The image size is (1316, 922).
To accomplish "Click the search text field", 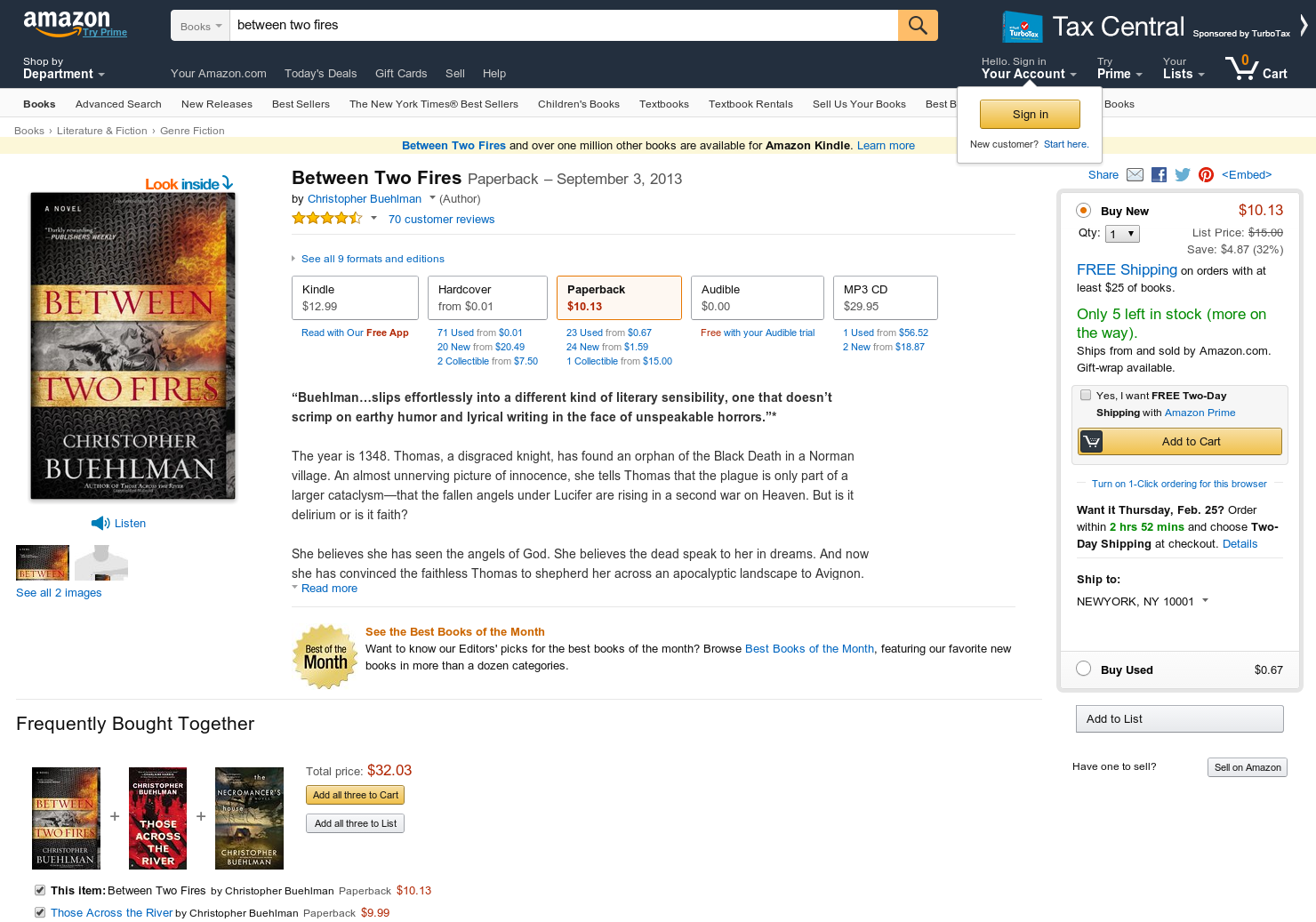I will click(x=564, y=26).
